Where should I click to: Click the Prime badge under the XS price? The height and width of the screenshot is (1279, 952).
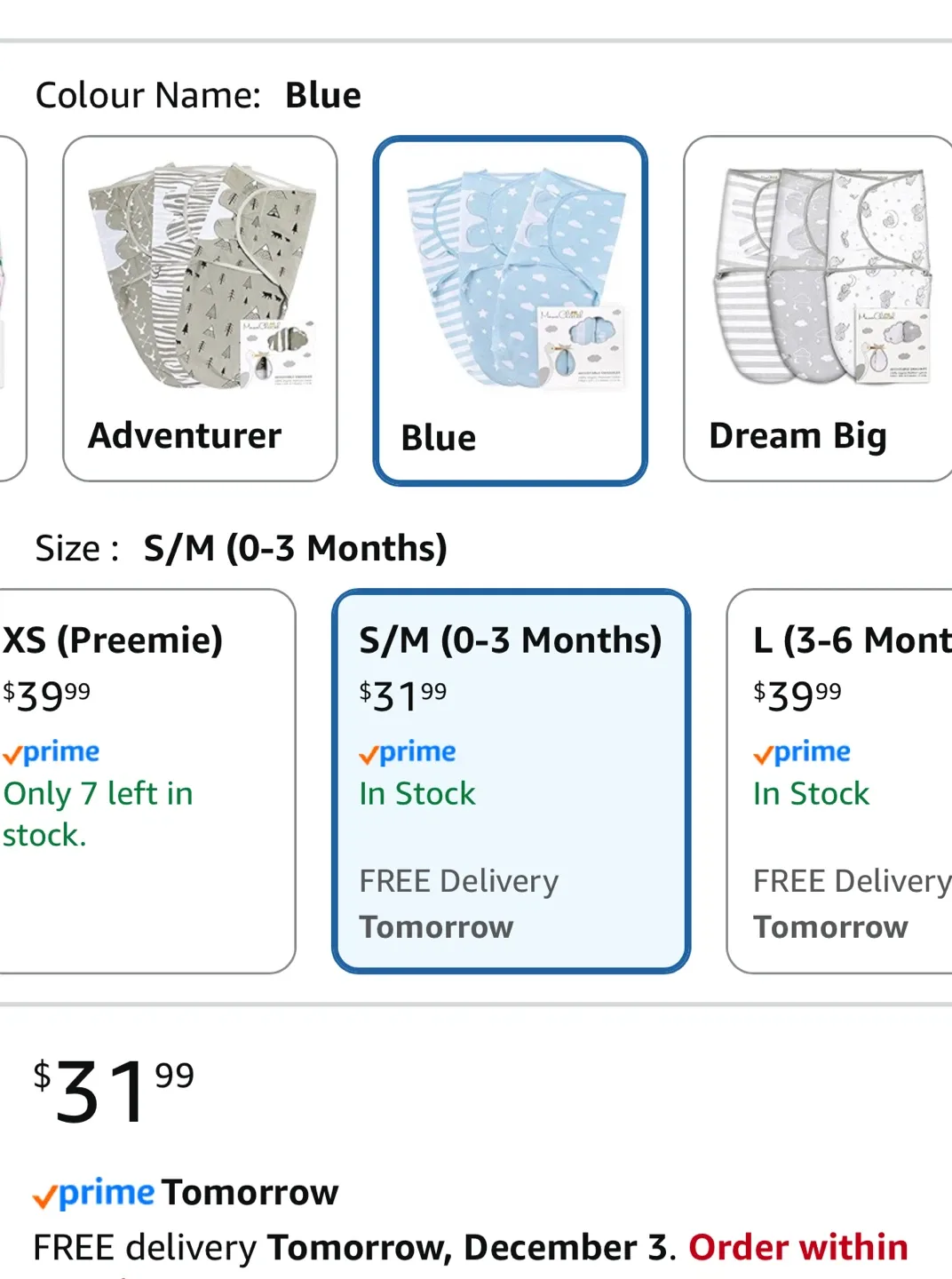tap(52, 752)
